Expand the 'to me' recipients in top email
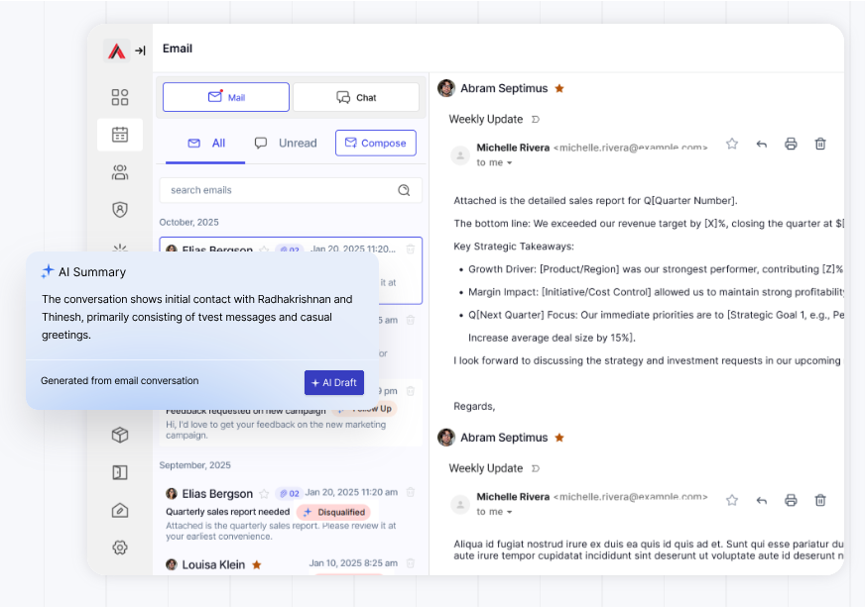The width and height of the screenshot is (865, 607). click(494, 162)
